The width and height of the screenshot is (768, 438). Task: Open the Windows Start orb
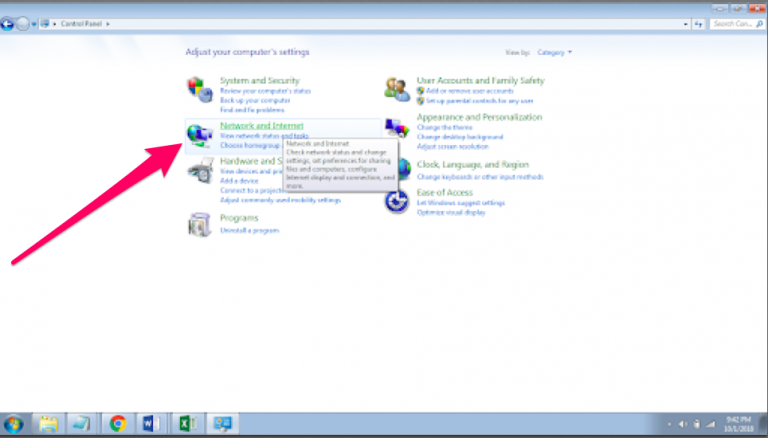tap(14, 424)
